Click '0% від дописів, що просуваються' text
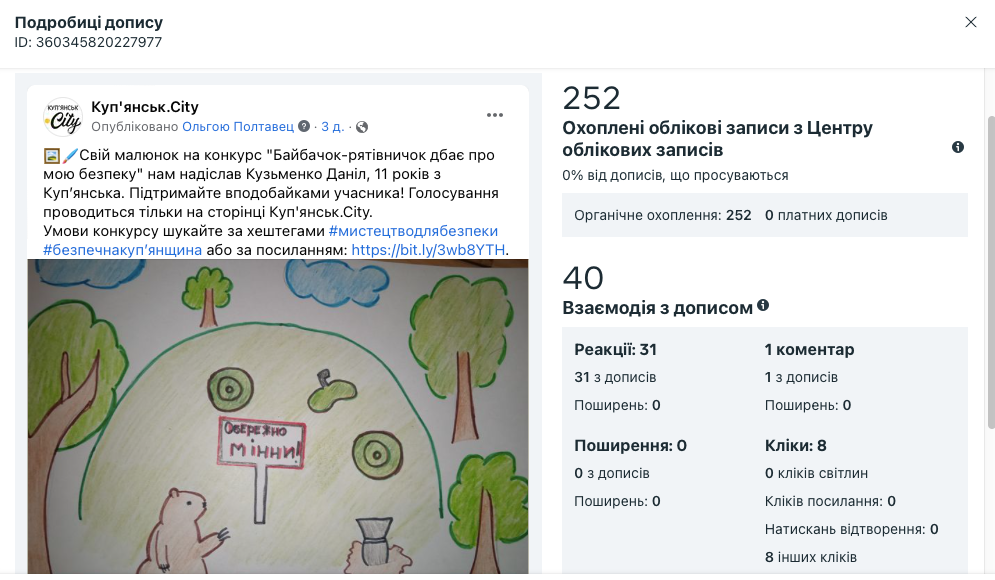 (x=675, y=175)
